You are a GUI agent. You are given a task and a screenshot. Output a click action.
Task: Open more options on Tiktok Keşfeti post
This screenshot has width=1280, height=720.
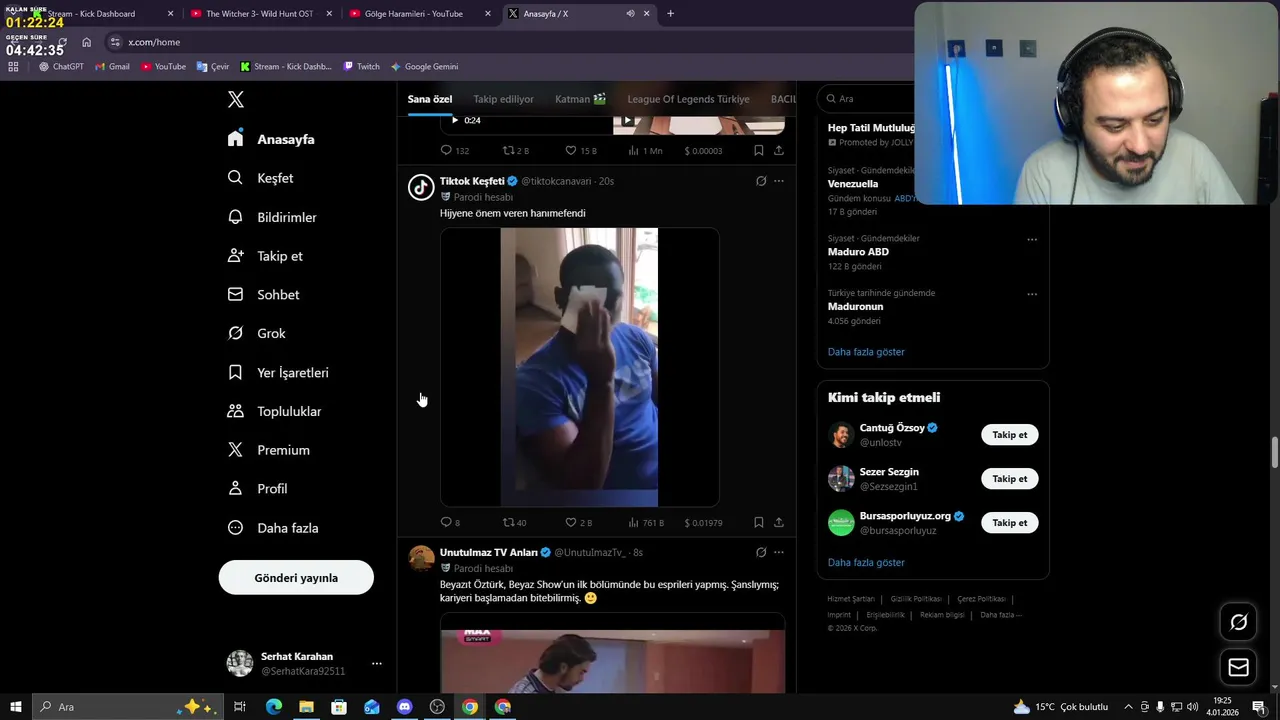coord(779,181)
